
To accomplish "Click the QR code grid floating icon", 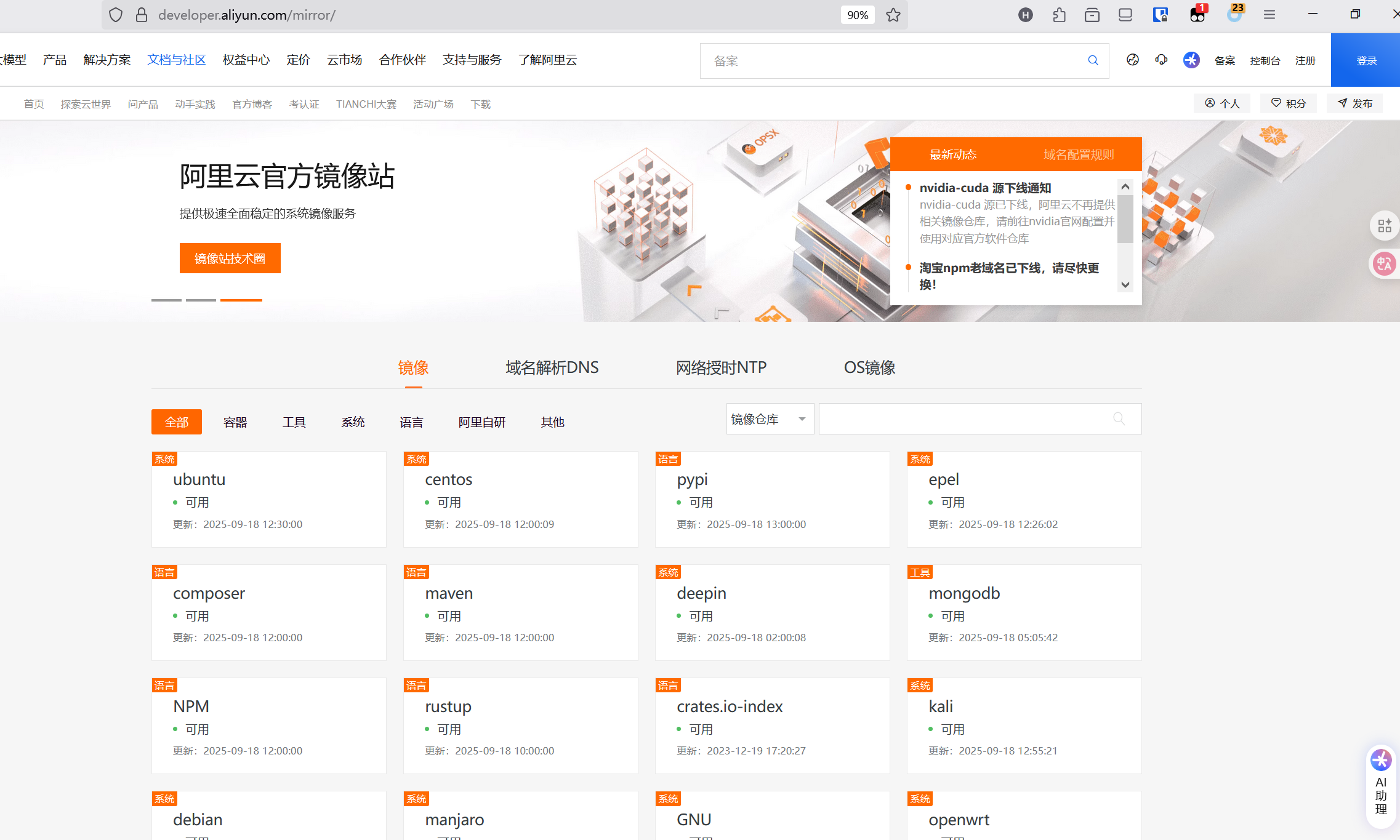I will [x=1385, y=226].
